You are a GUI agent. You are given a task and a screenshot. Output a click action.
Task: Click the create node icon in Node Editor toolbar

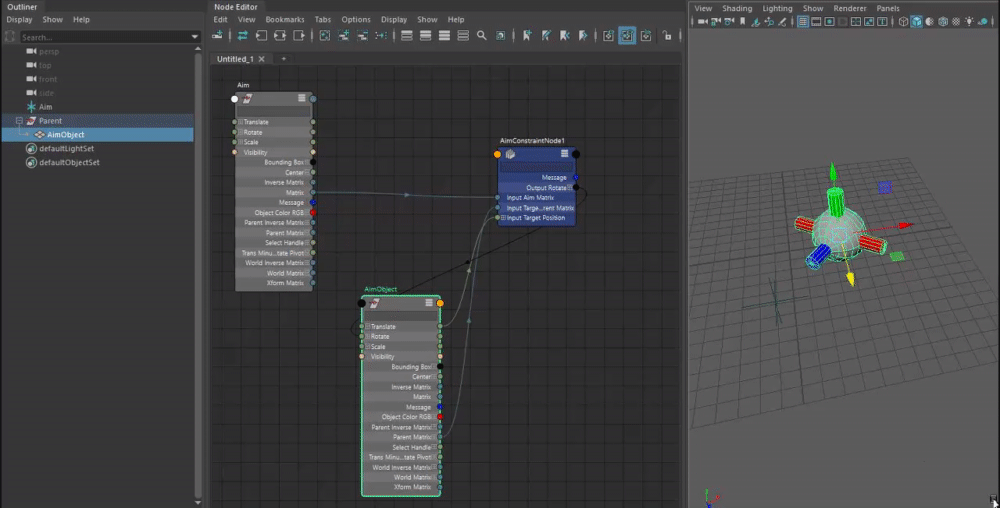point(219,35)
